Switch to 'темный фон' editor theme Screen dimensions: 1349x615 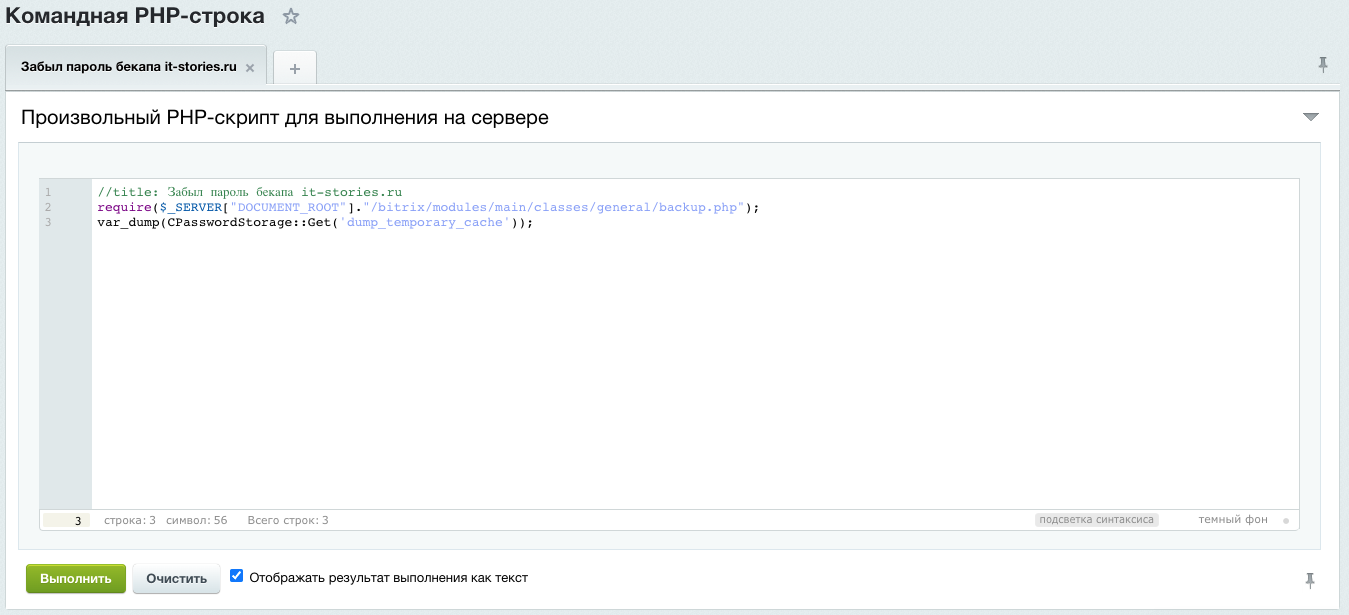click(x=1233, y=520)
